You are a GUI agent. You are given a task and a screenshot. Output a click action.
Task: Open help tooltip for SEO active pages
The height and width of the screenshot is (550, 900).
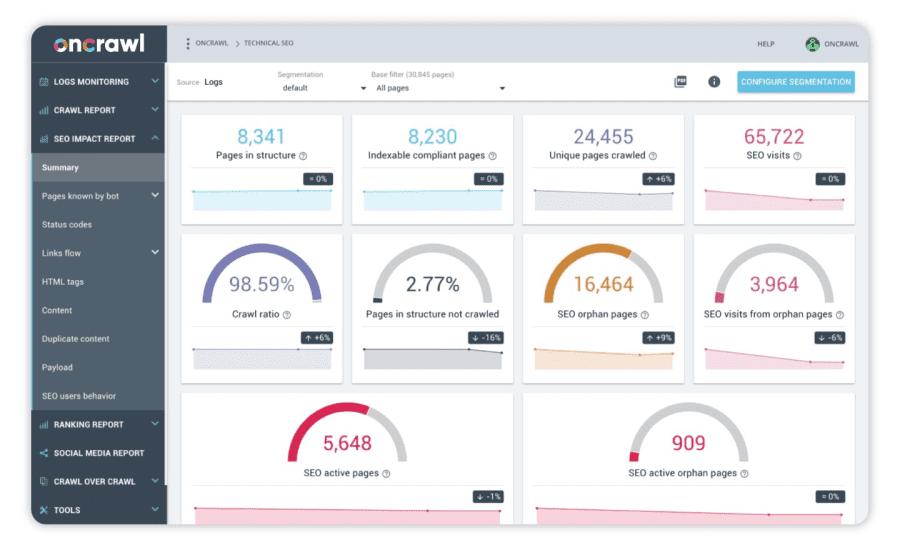pos(386,474)
